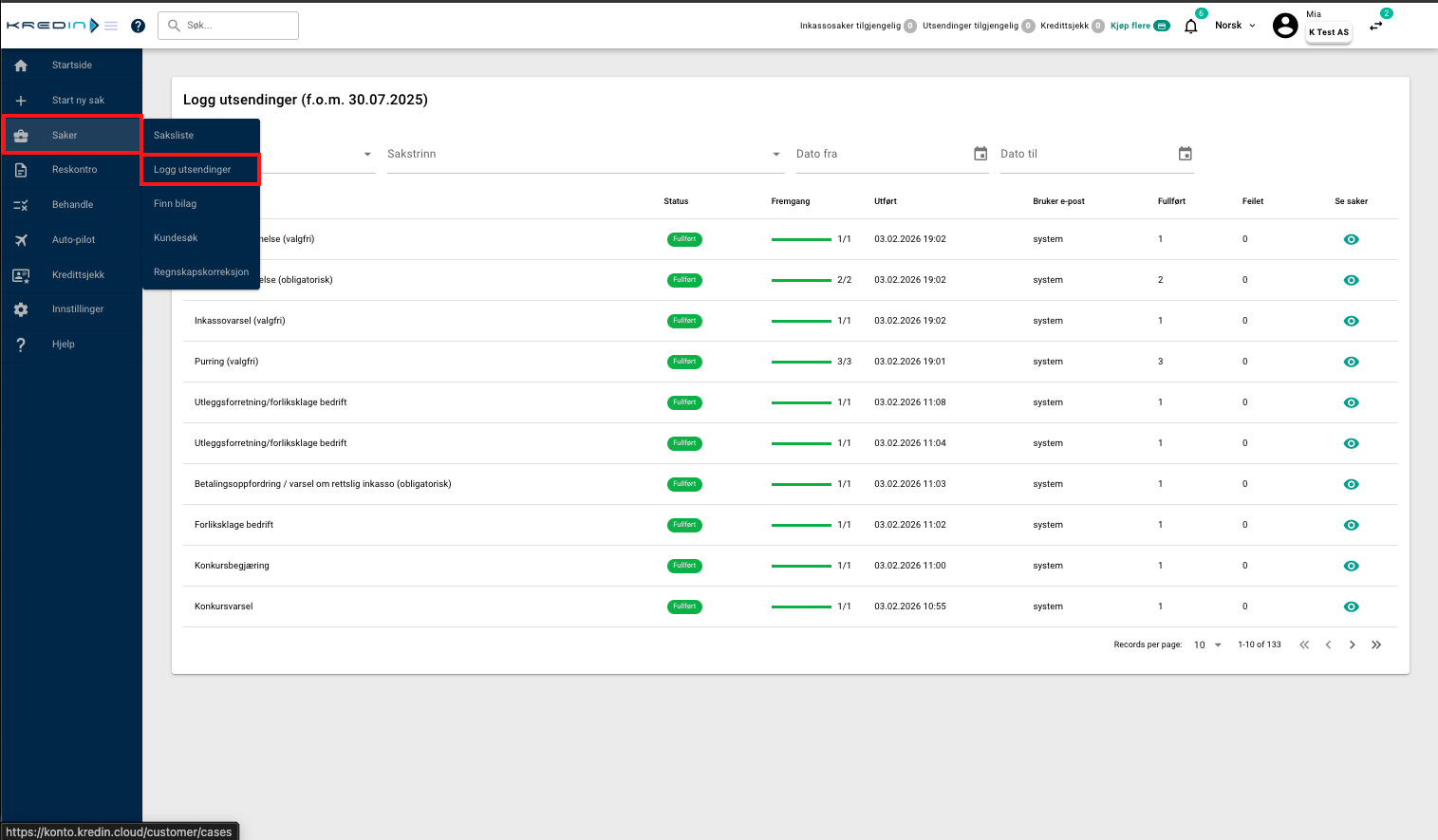The image size is (1438, 840).
Task: Click the user profile avatar icon
Action: [1284, 26]
